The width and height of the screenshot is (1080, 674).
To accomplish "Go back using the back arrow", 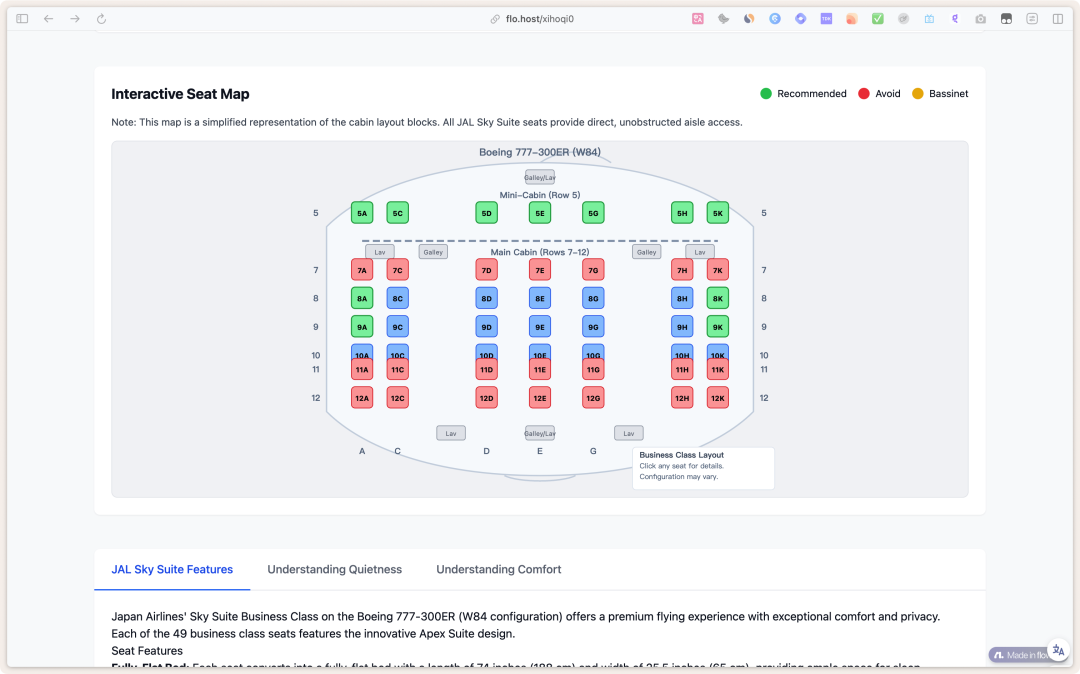I will pos(48,19).
